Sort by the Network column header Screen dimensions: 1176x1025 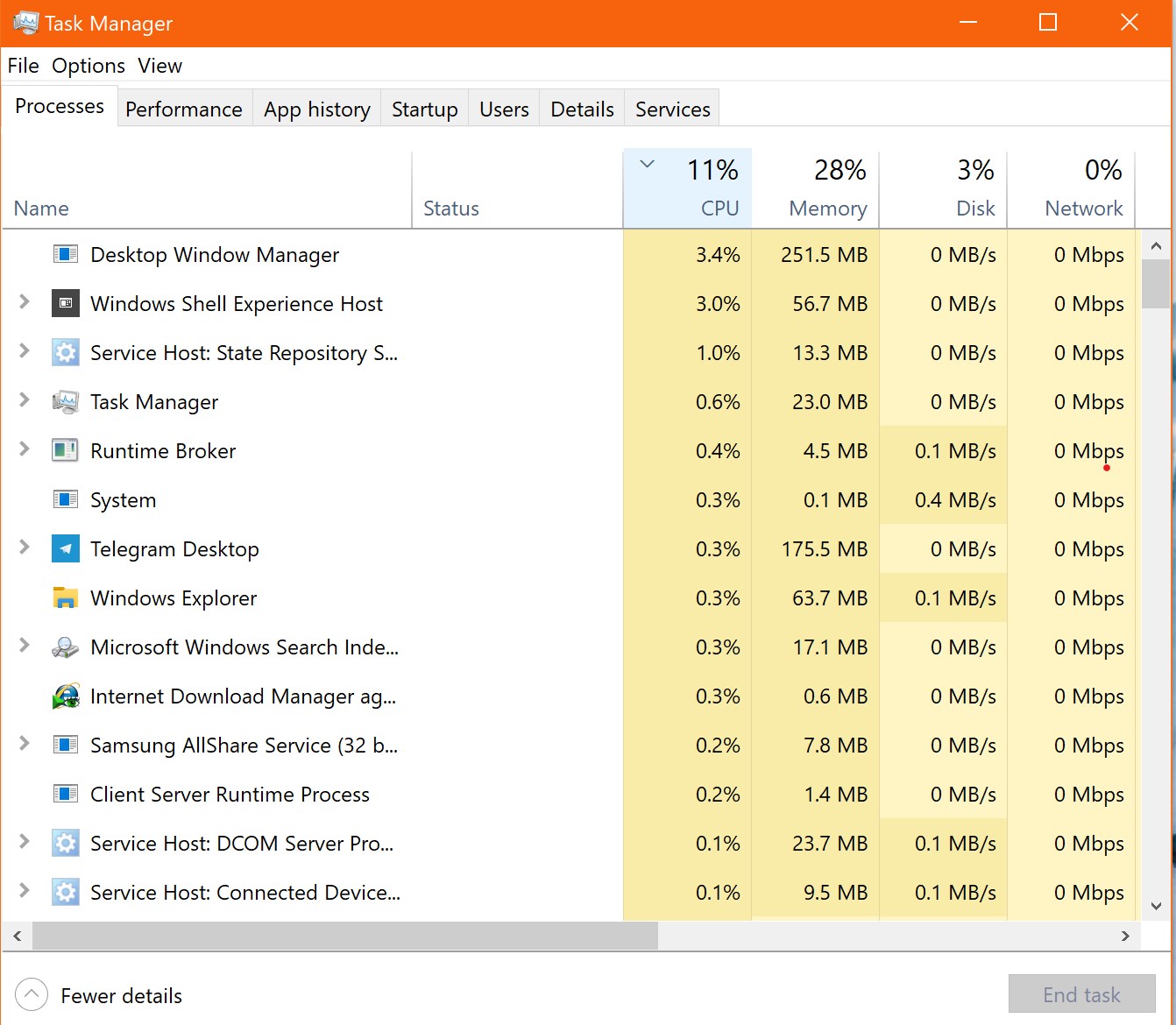click(1072, 188)
